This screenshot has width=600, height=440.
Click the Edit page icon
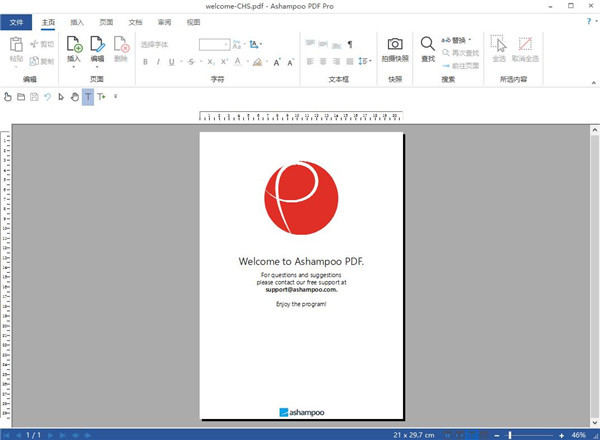[97, 45]
